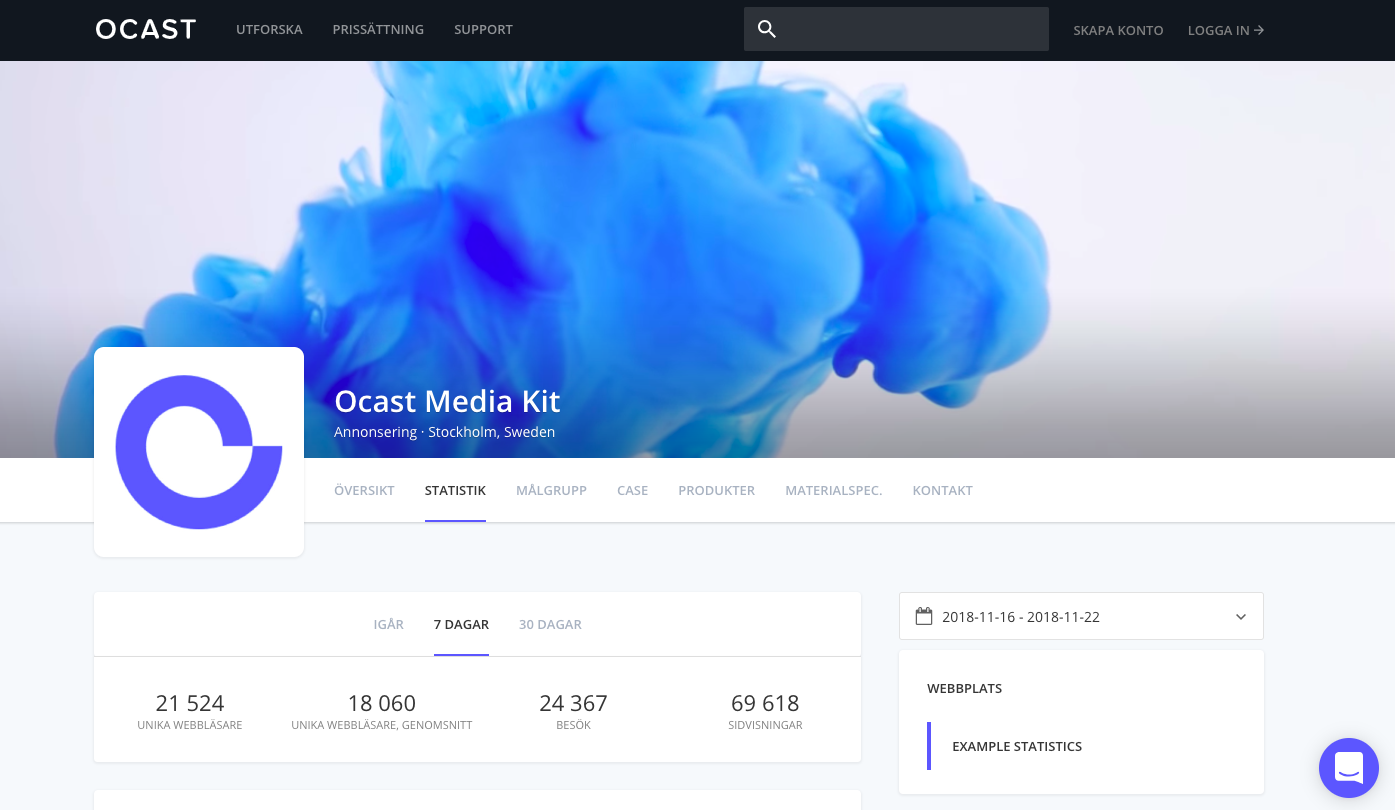Screen dimensions: 1395x810
Task: Click the calendar icon in date picker
Action: [x=924, y=616]
